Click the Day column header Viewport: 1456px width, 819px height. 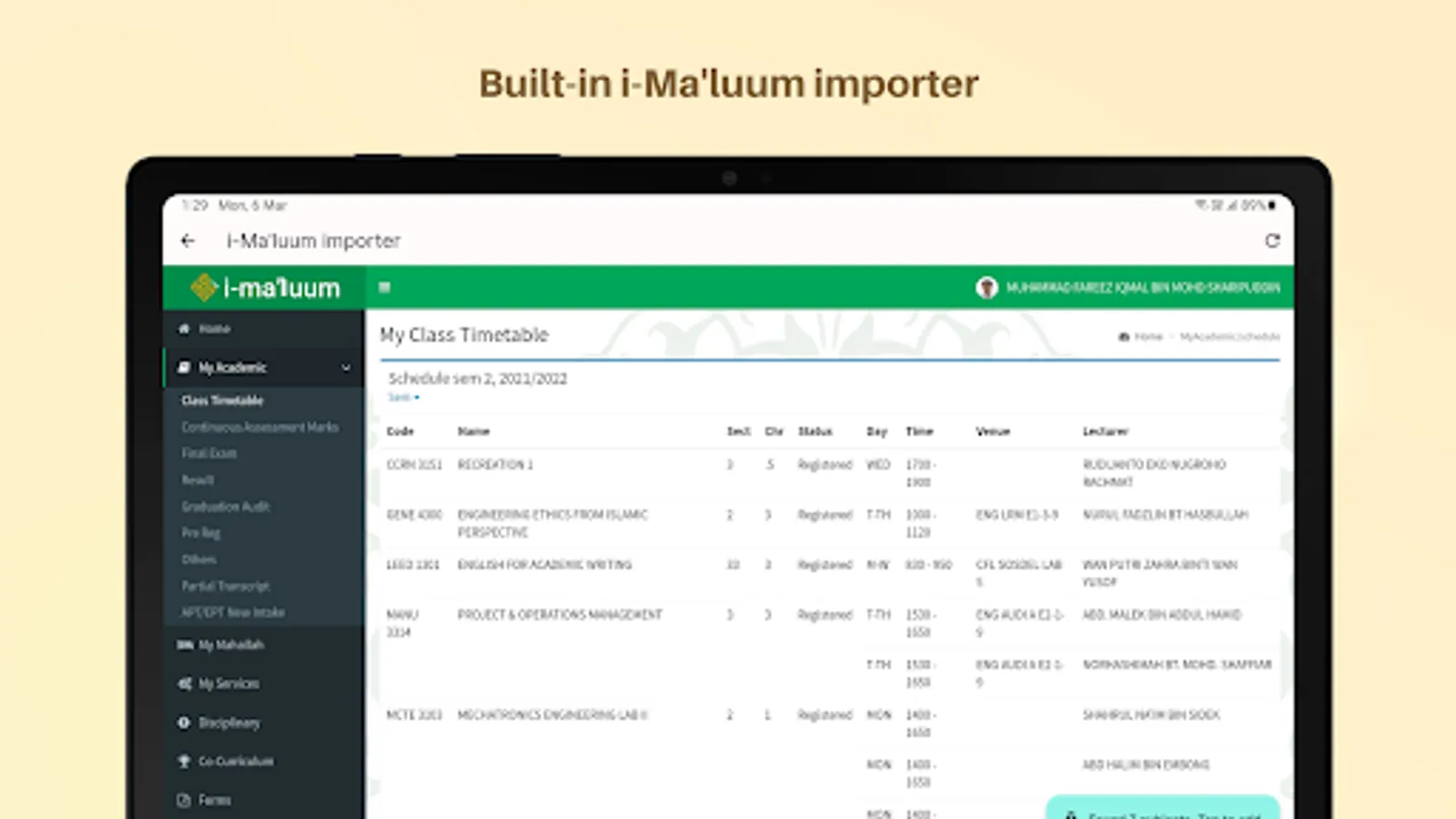[877, 431]
